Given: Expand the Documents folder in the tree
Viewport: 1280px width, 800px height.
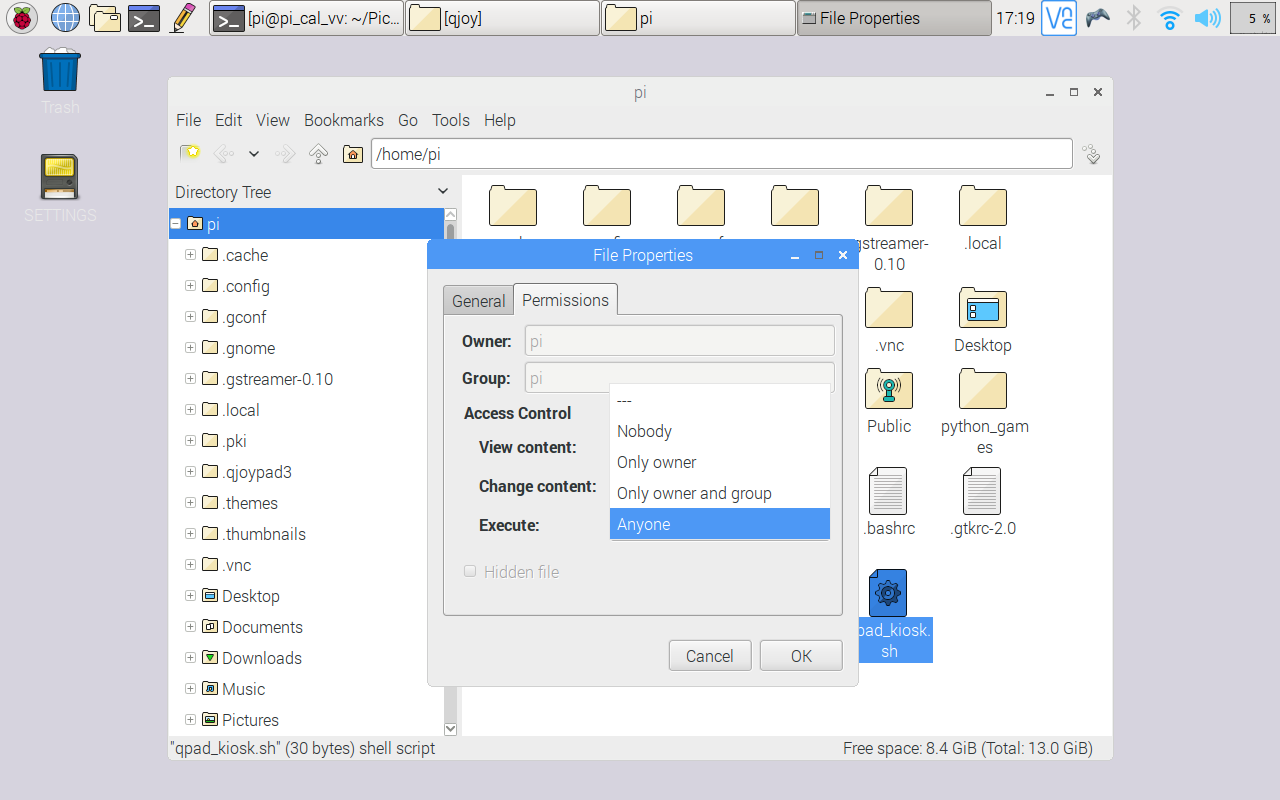Looking at the screenshot, I should [190, 627].
